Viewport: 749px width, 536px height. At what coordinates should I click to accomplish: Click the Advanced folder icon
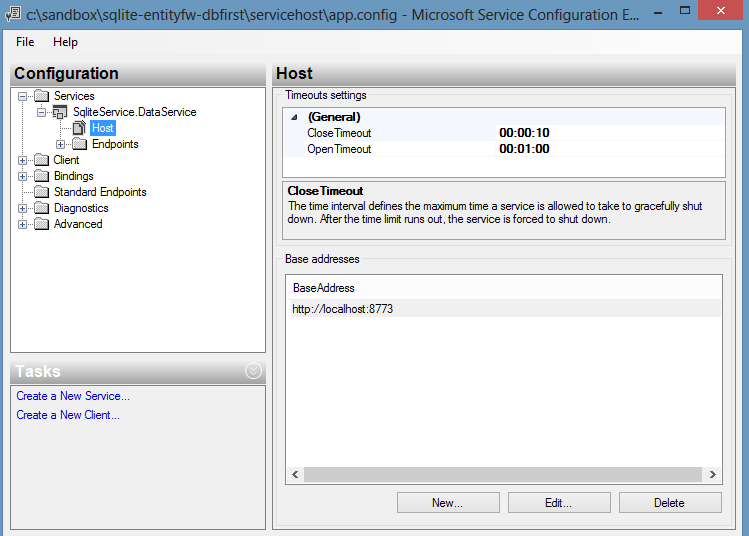42,224
